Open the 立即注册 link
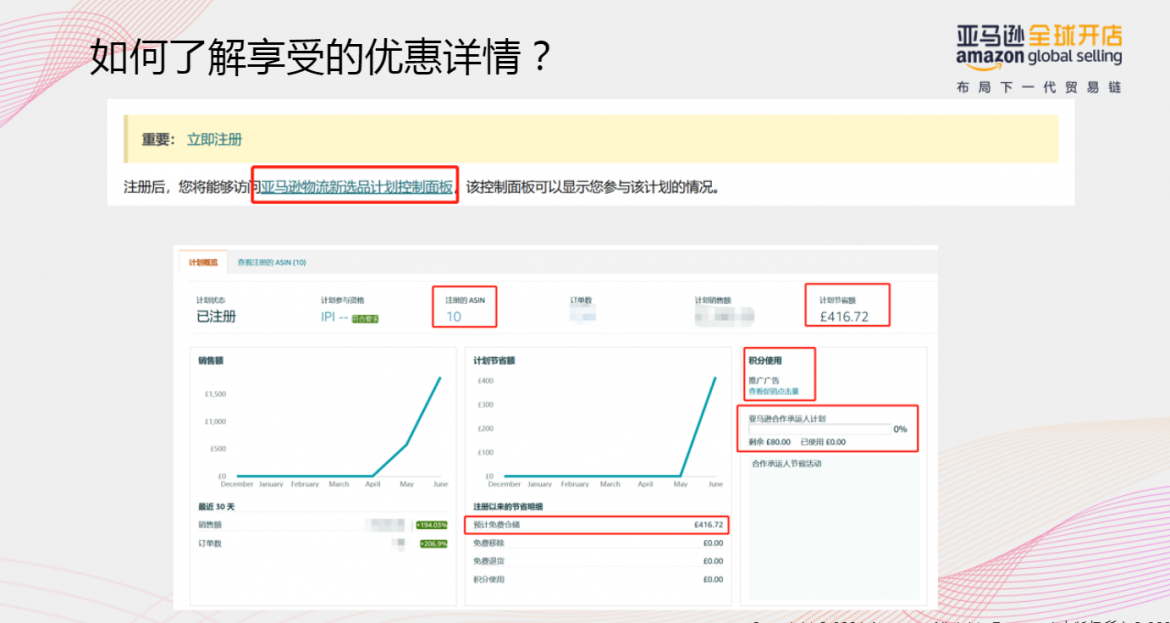 click(x=214, y=139)
